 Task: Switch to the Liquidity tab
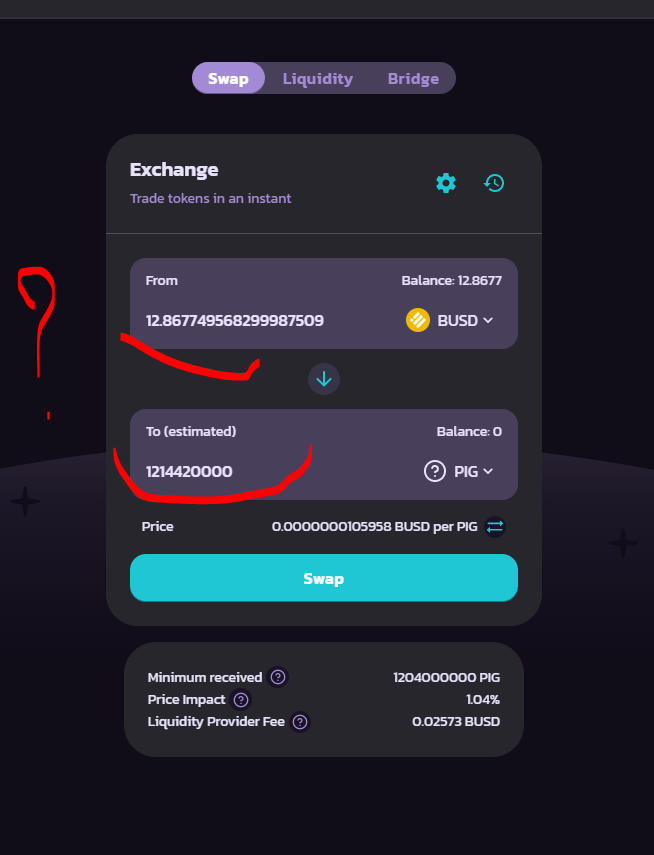pos(317,79)
